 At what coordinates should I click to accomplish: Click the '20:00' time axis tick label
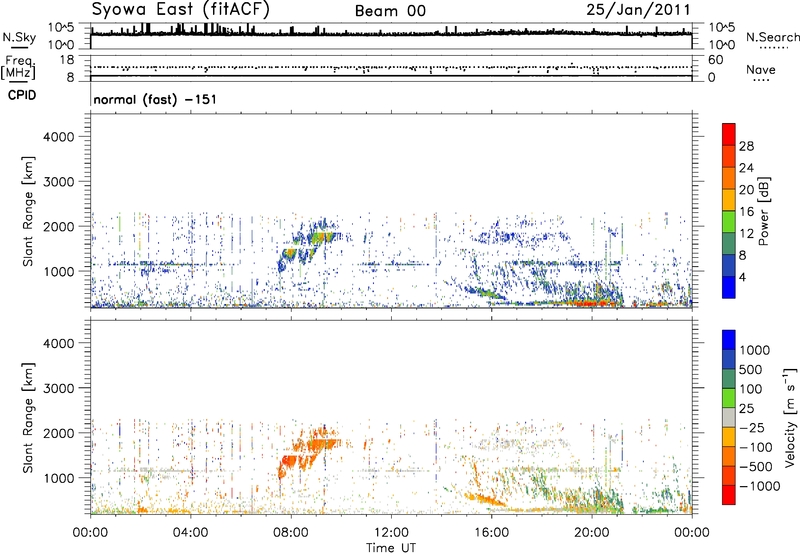point(592,533)
